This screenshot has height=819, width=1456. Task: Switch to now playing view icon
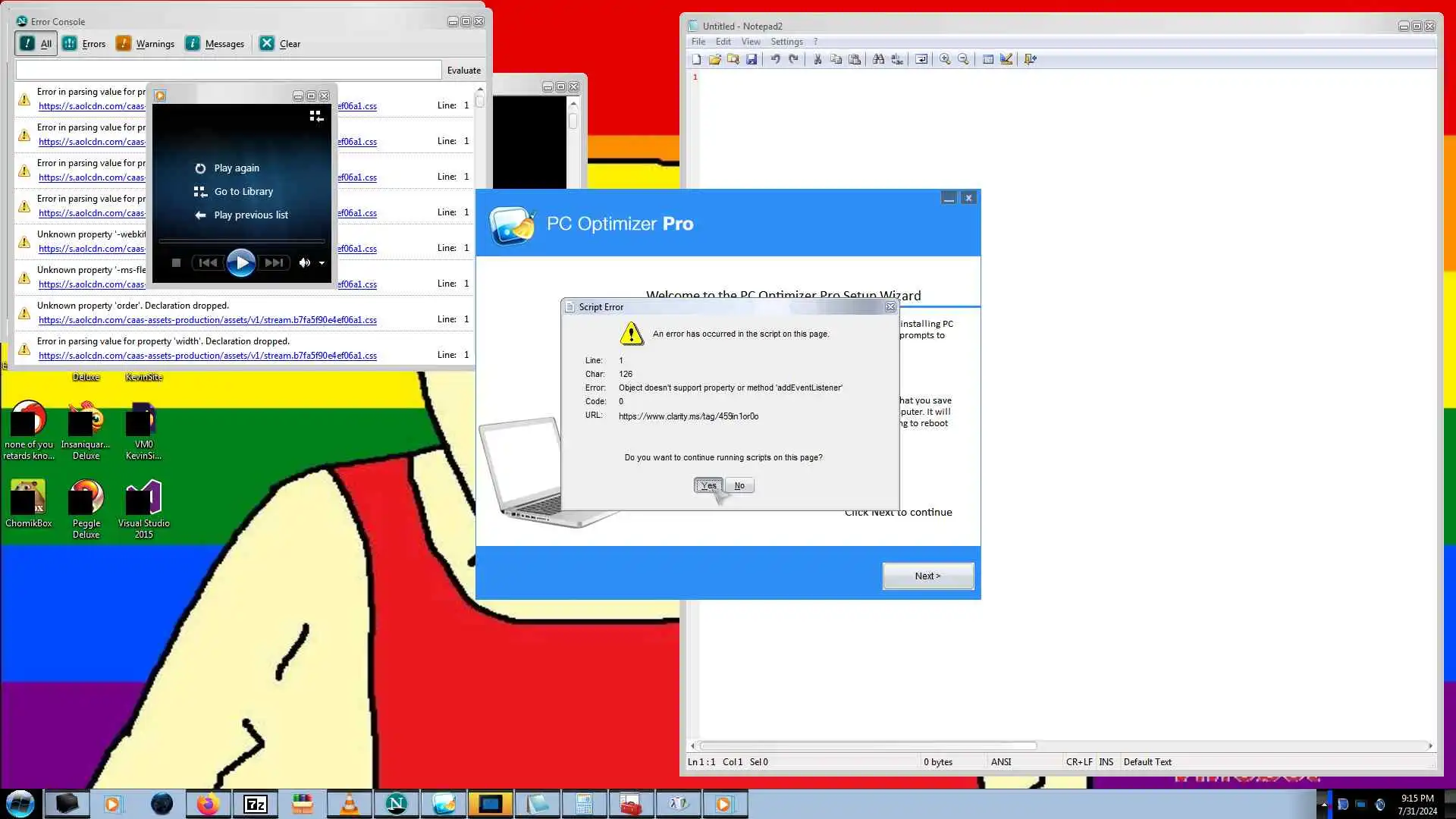(316, 116)
